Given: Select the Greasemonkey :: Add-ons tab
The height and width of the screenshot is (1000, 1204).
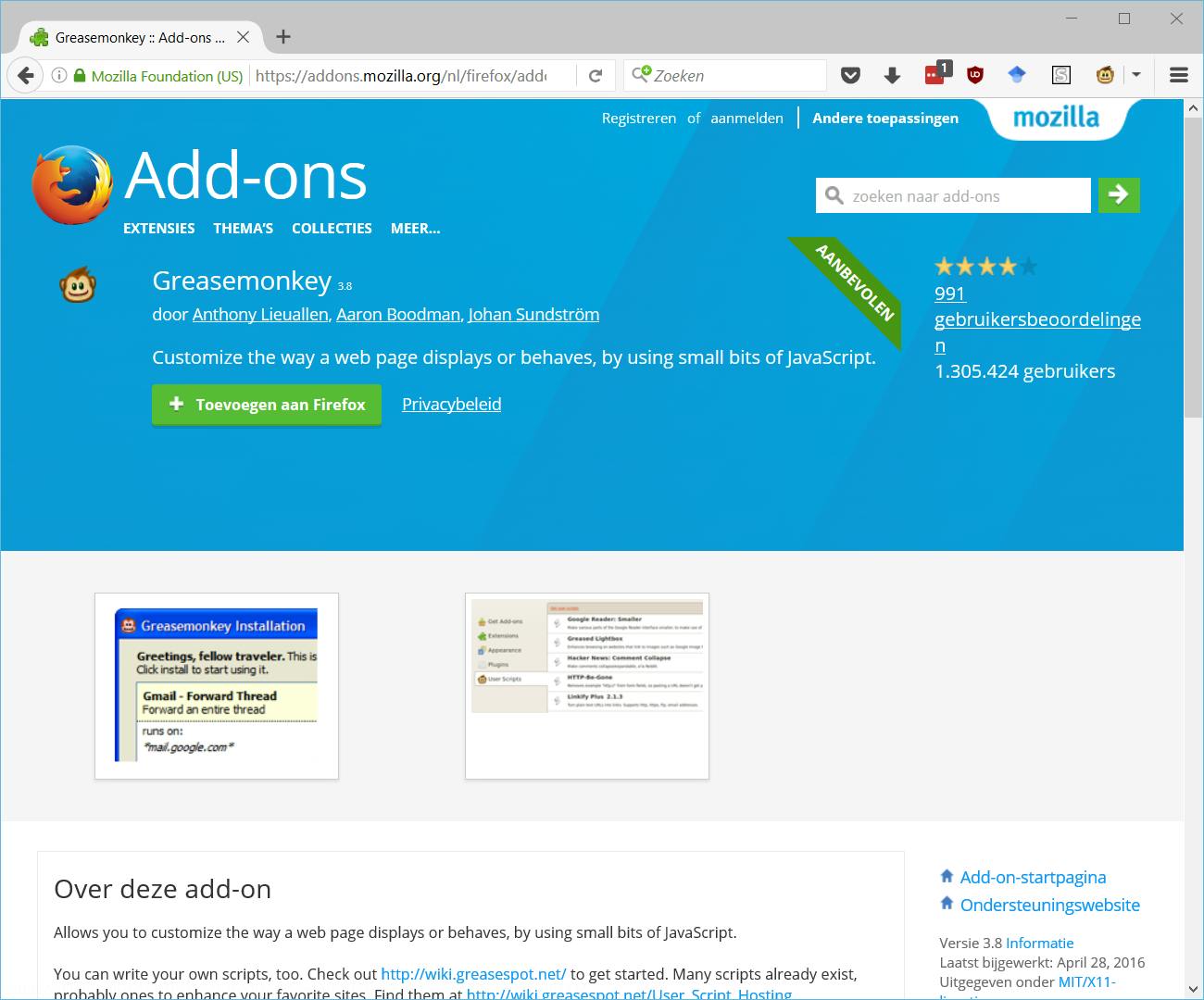Looking at the screenshot, I should 139,37.
